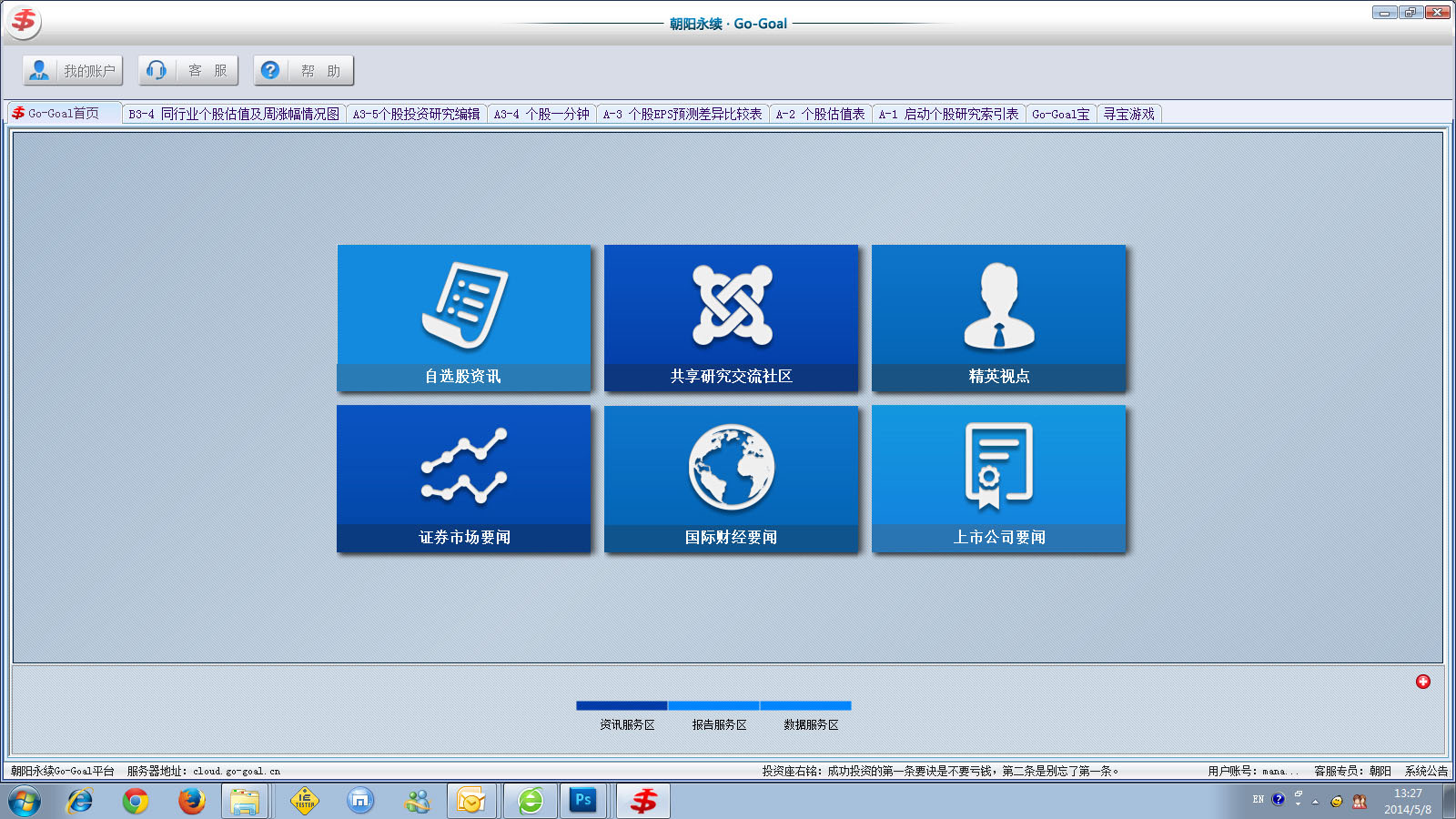Open the 寻宝游戏 tab

[1129, 114]
